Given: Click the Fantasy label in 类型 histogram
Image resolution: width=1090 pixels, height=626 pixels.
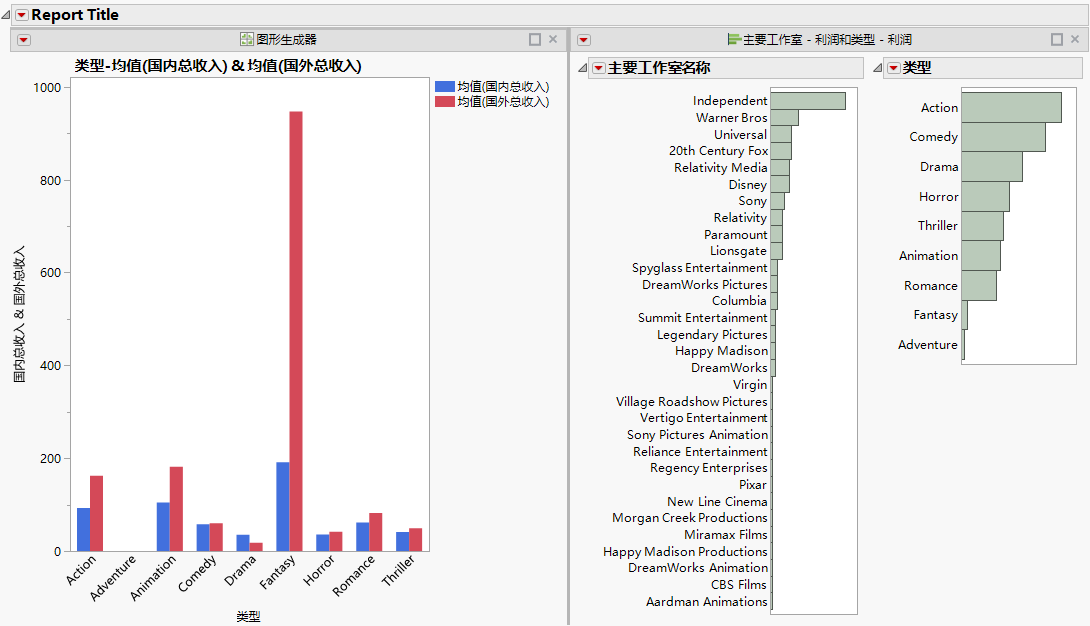Looking at the screenshot, I should coord(935,315).
